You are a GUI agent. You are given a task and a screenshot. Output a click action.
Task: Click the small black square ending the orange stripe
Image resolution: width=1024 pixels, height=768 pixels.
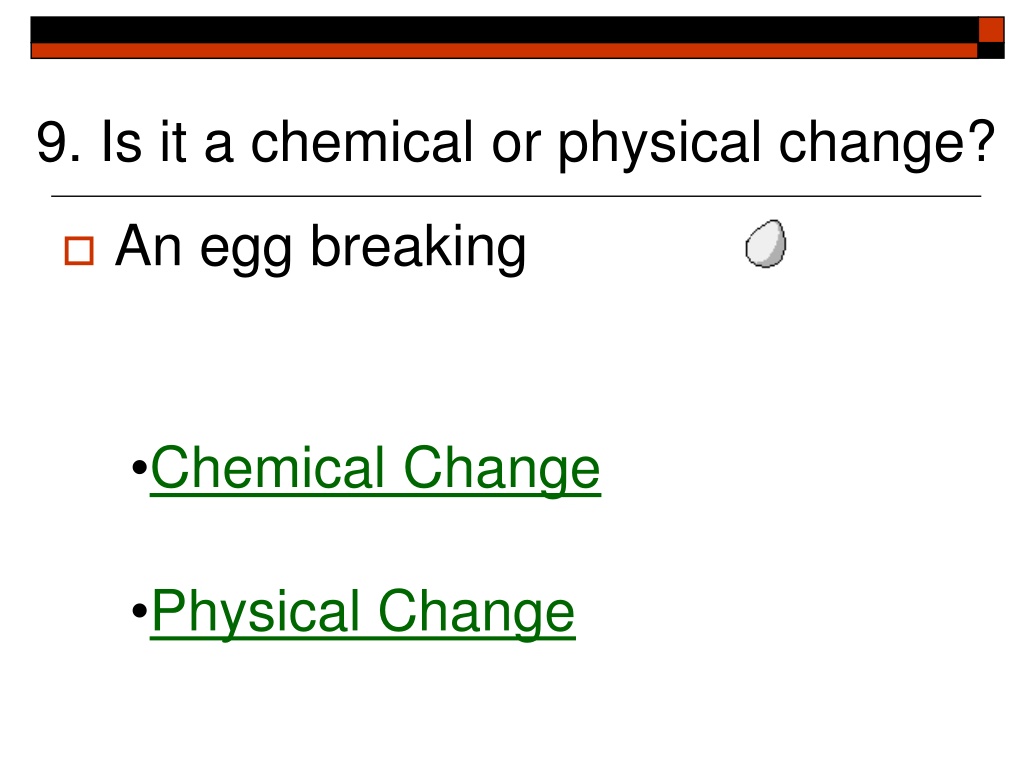coord(991,50)
